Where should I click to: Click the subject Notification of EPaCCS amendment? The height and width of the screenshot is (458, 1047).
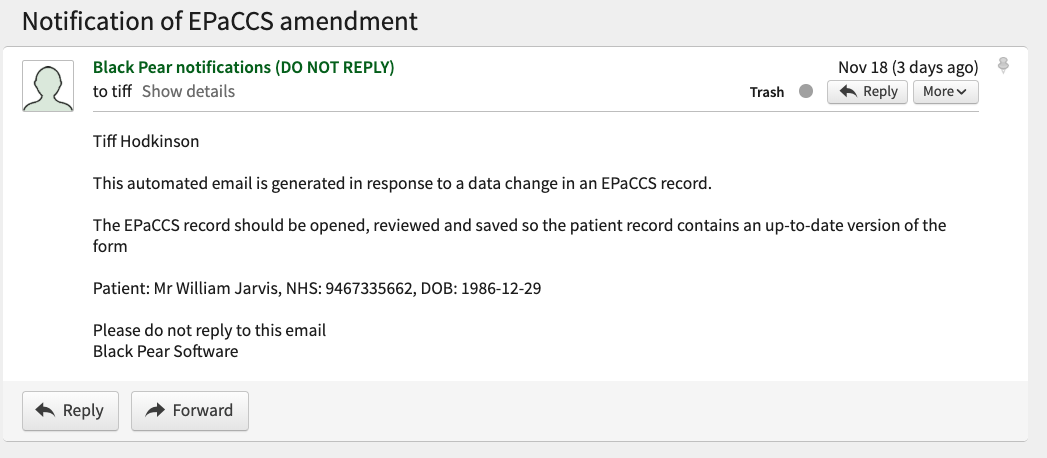220,21
